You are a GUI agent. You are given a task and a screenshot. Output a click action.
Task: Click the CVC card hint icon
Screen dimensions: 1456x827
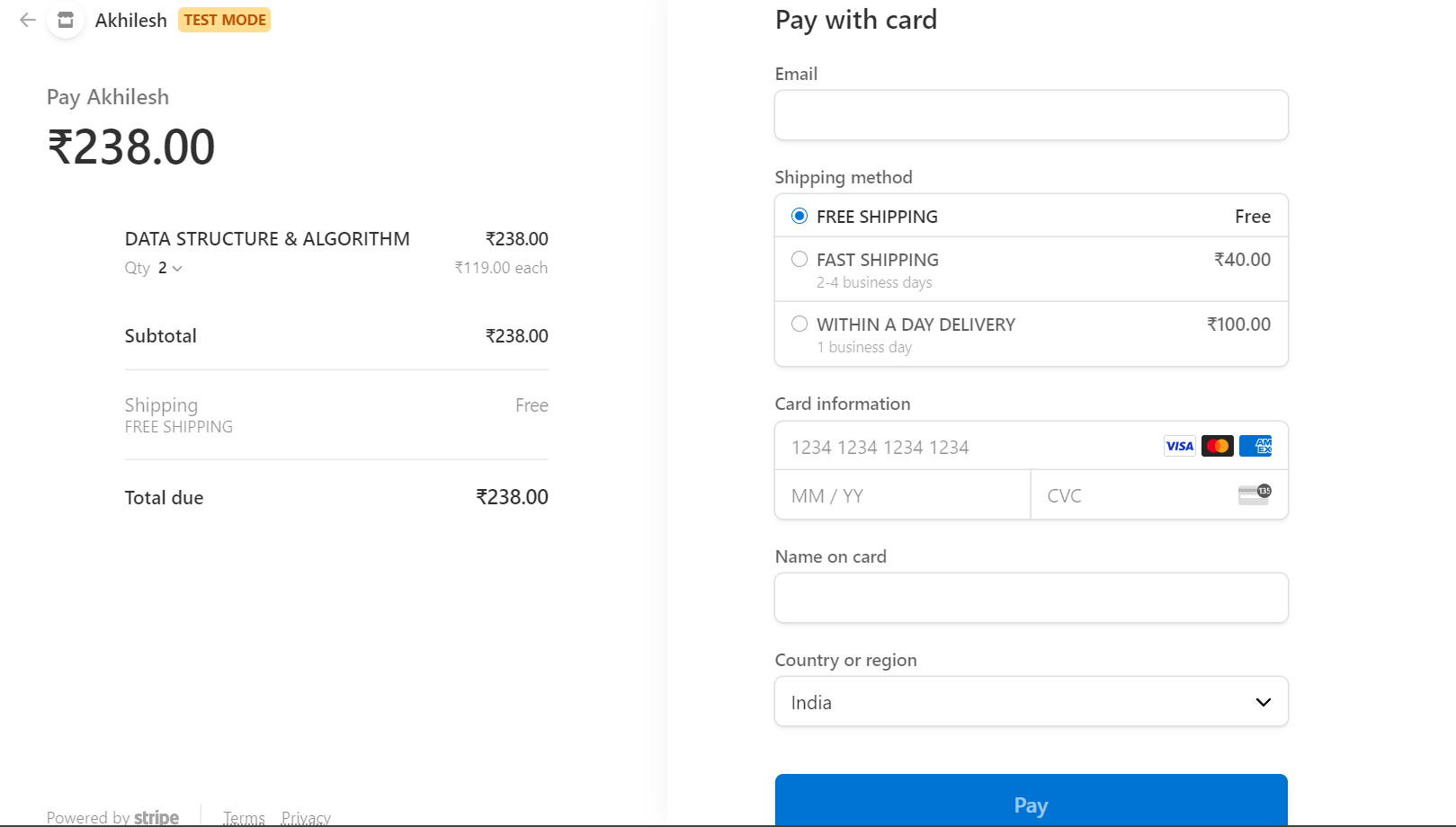(x=1255, y=494)
